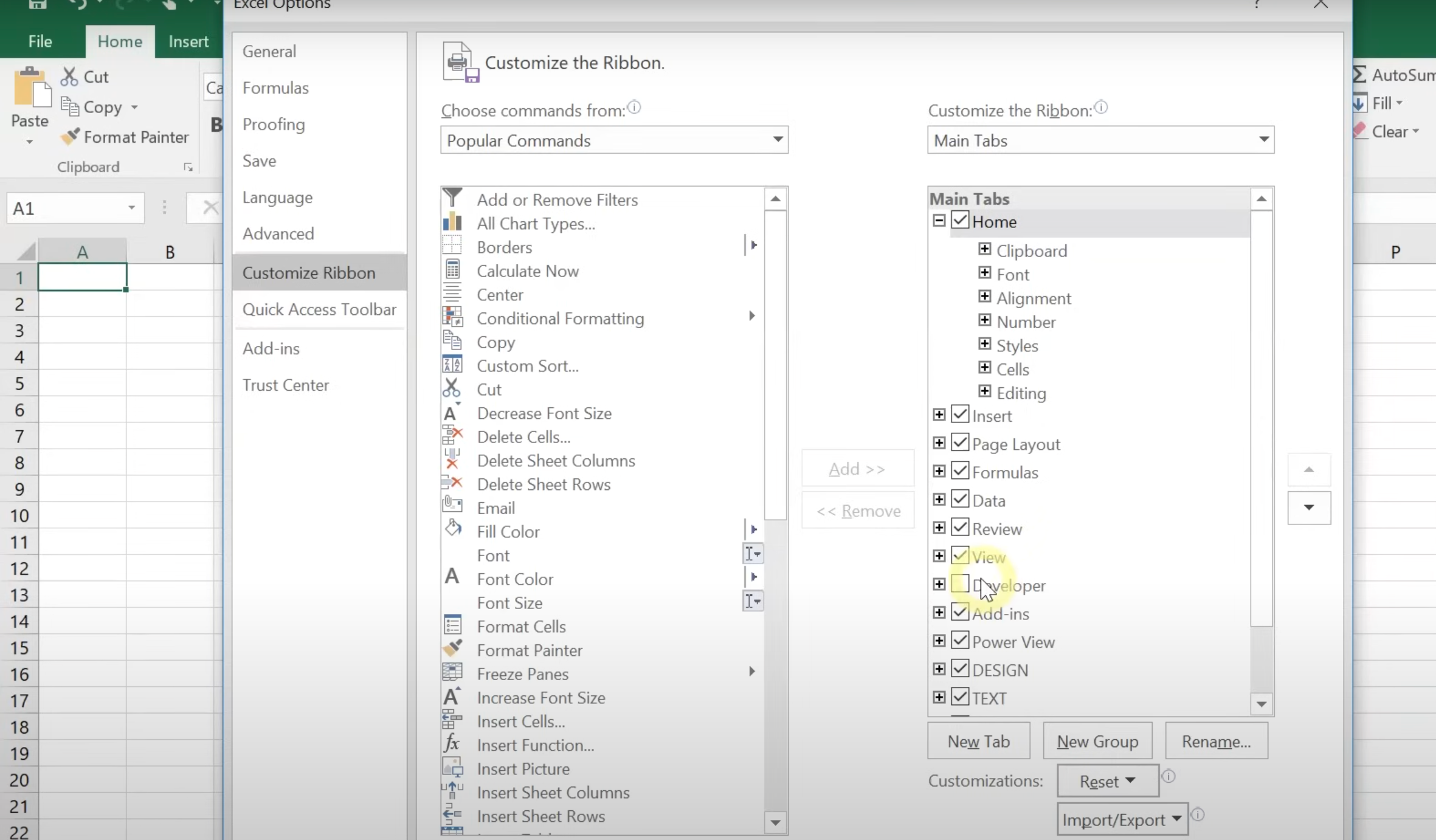Click the Delete Sheet Rows icon
Screen dimensions: 1436x840
coord(452,483)
